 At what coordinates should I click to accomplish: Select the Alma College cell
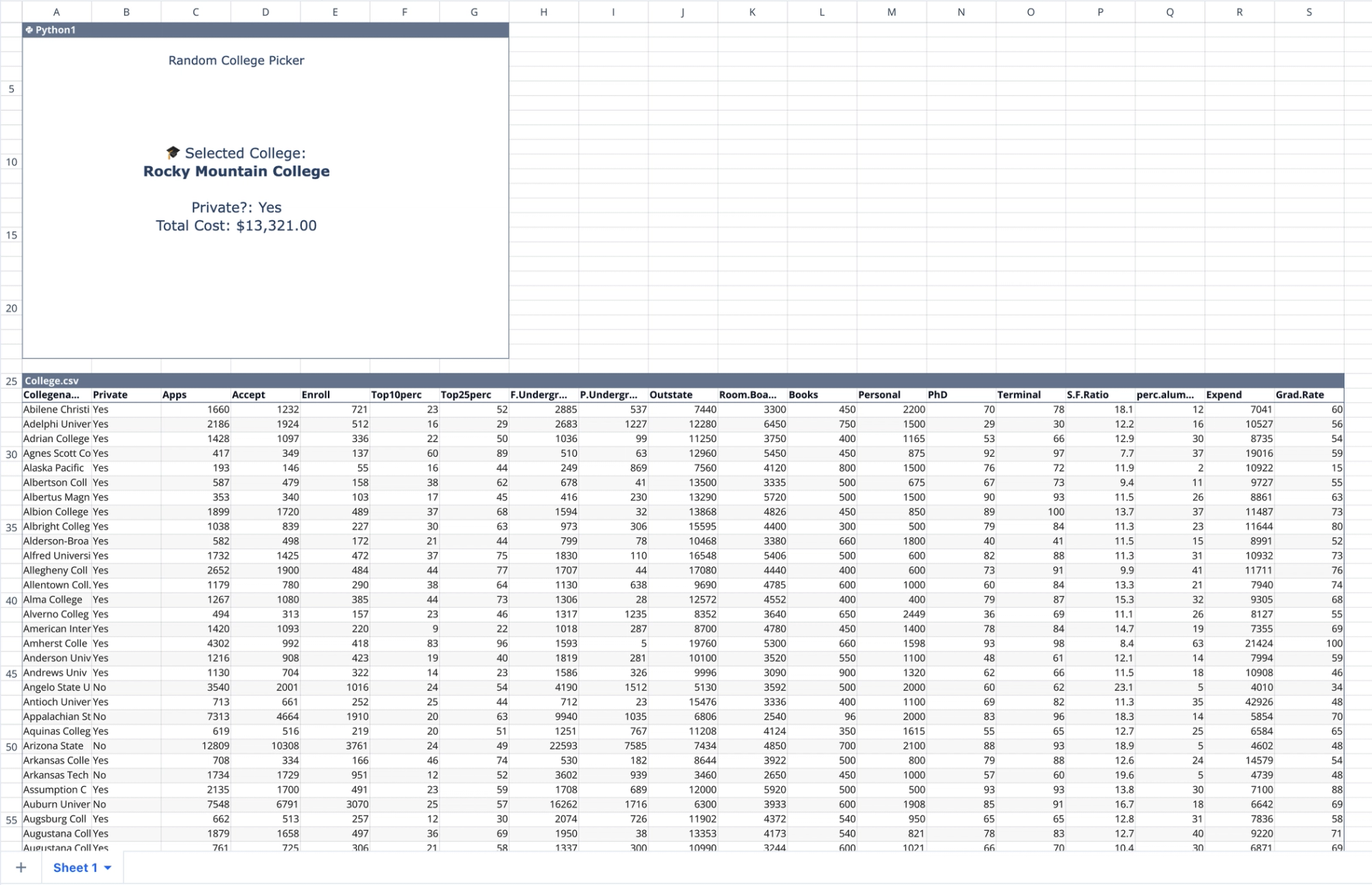(56, 599)
